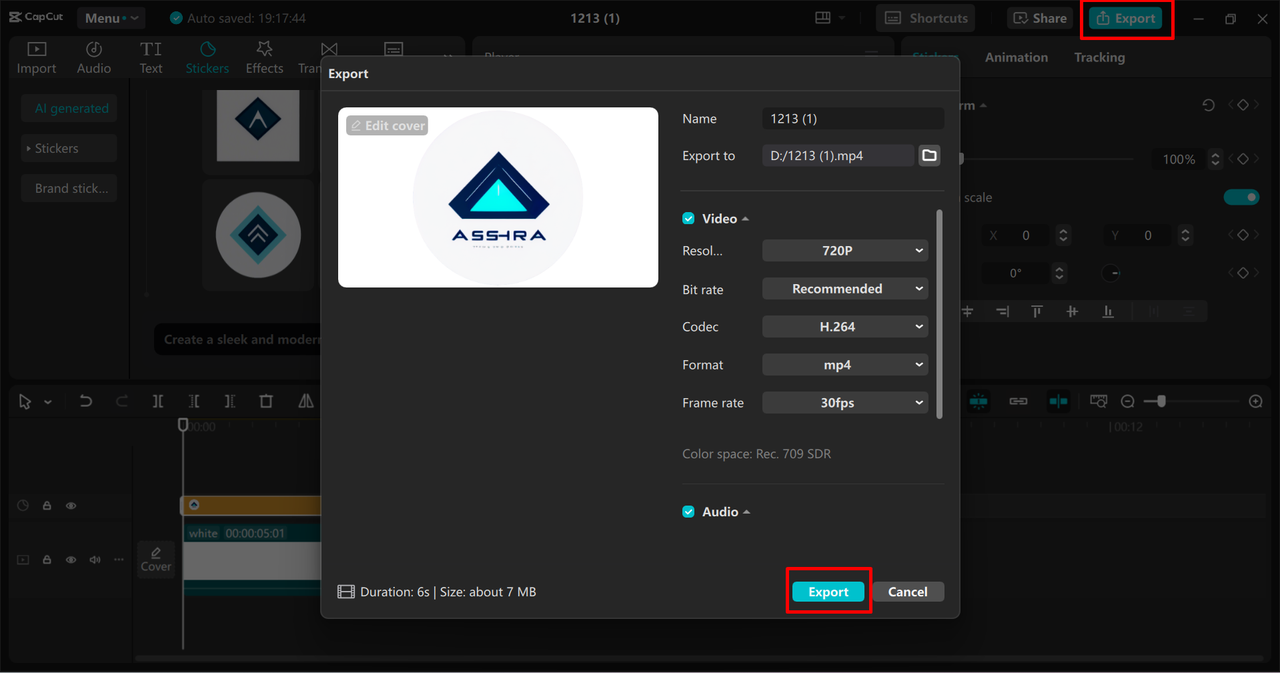1280x673 pixels.
Task: Click the Mirror flip icon in timeline toolbar
Action: (x=306, y=401)
